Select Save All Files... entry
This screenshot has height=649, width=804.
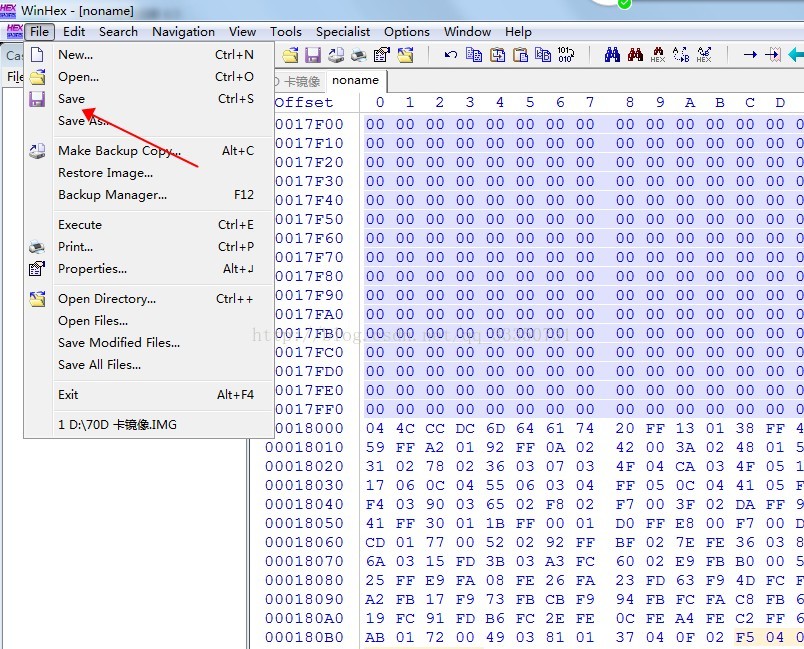(149, 364)
